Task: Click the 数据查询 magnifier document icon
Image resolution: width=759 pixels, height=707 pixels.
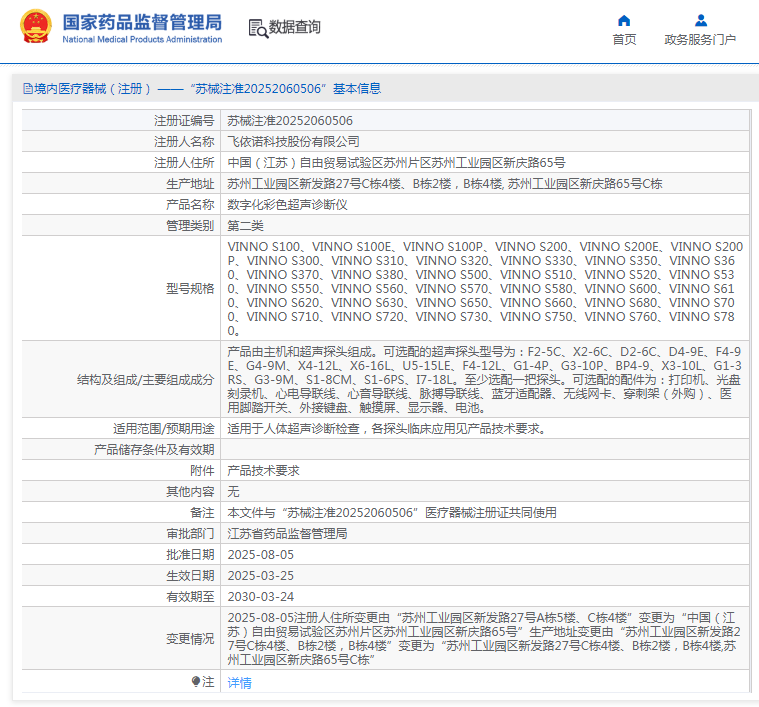Action: [x=257, y=28]
